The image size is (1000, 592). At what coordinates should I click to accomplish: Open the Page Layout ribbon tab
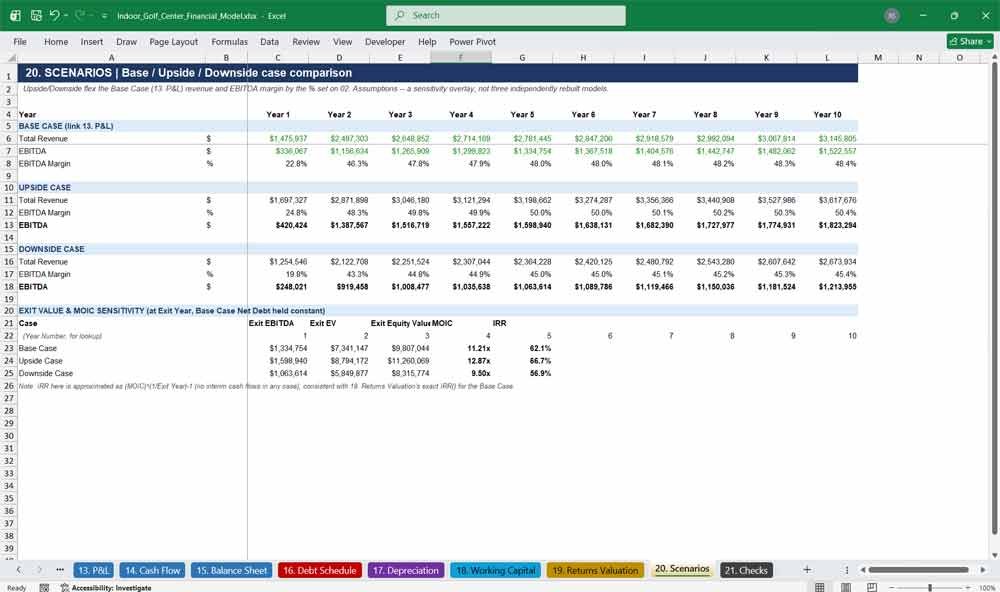click(173, 41)
